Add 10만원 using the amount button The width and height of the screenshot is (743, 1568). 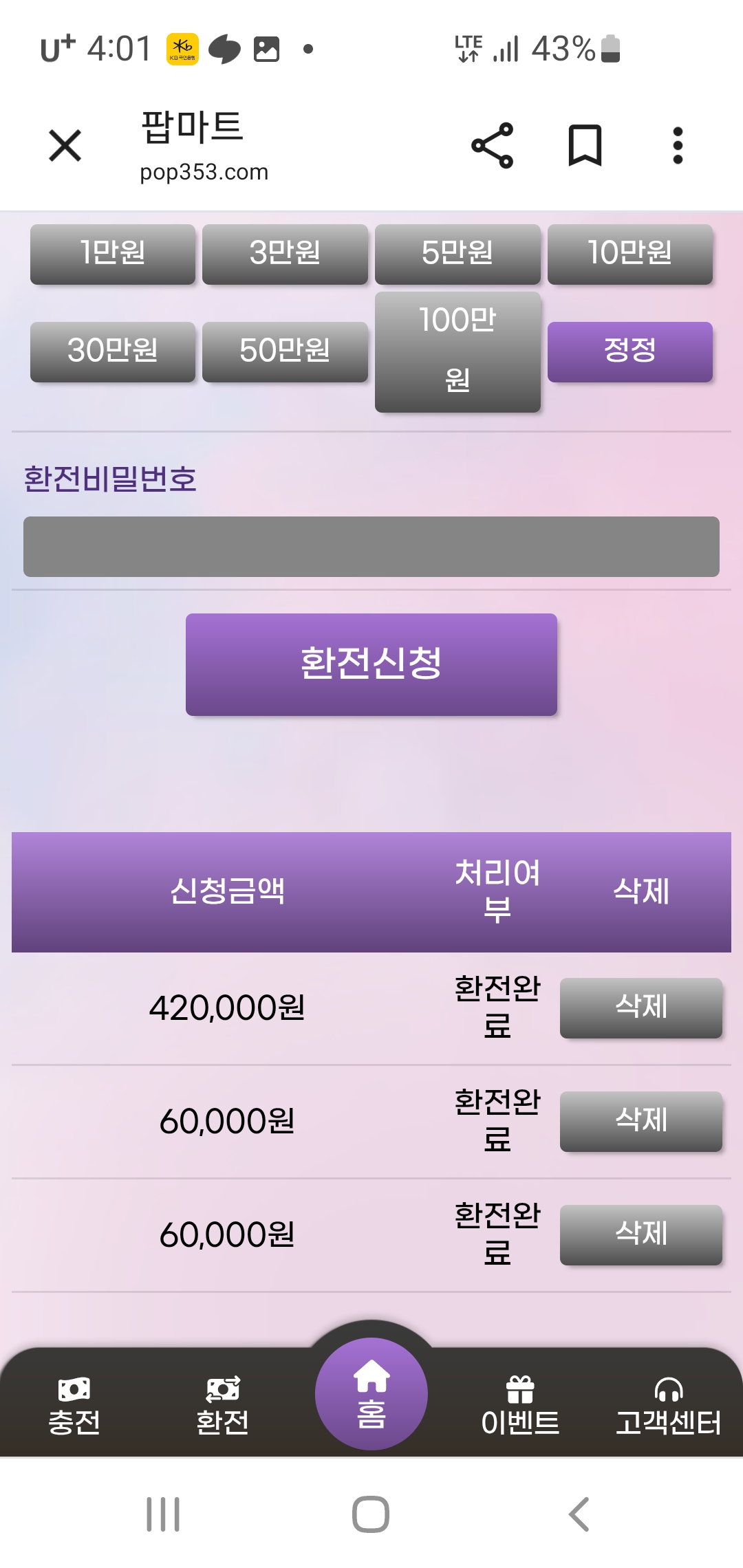click(x=629, y=254)
